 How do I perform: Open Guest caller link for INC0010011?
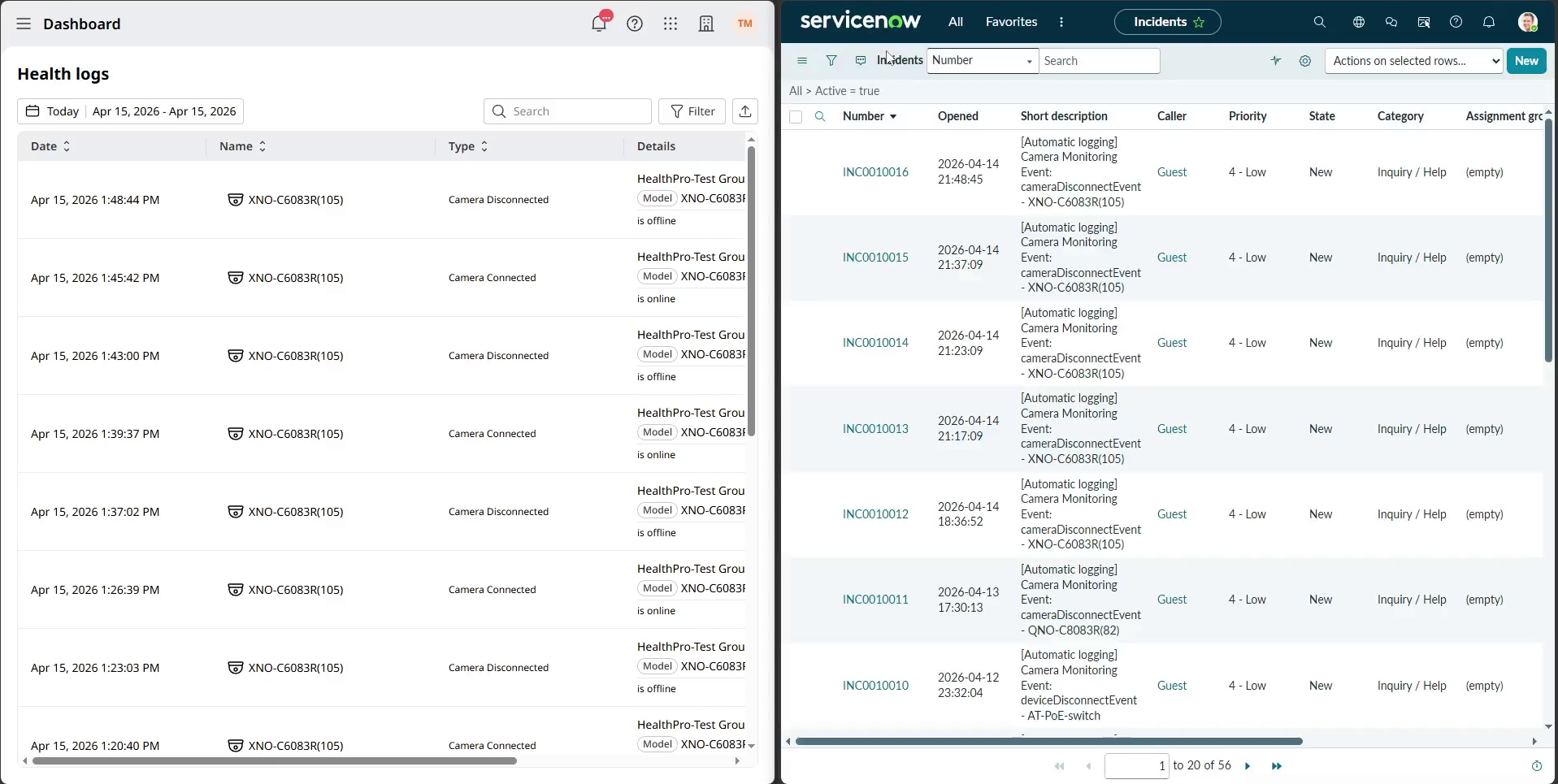click(1172, 600)
